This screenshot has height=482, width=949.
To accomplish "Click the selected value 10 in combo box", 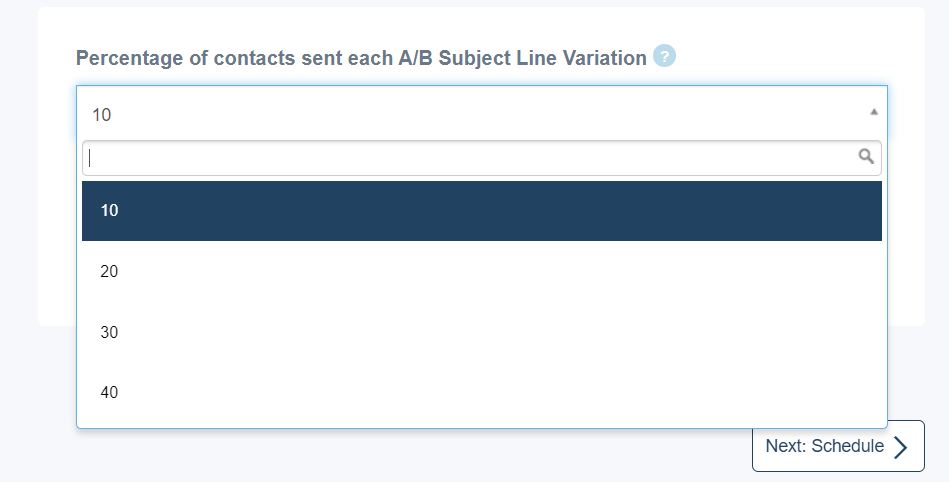I will click(102, 115).
